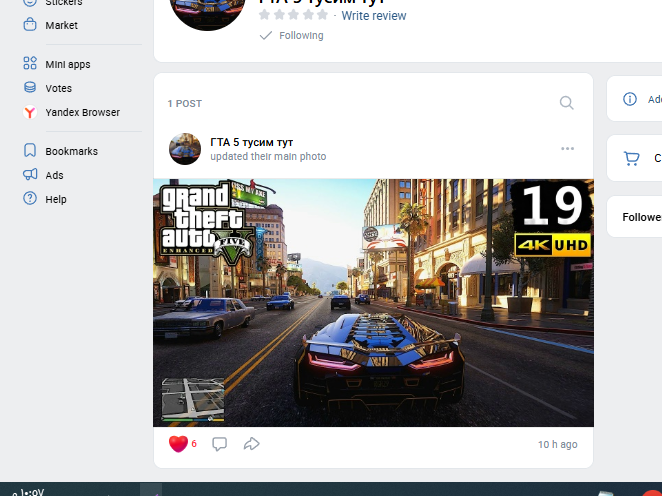Image resolution: width=662 pixels, height=496 pixels.
Task: Click the Bookmarks ribbon icon
Action: pyautogui.click(x=30, y=150)
